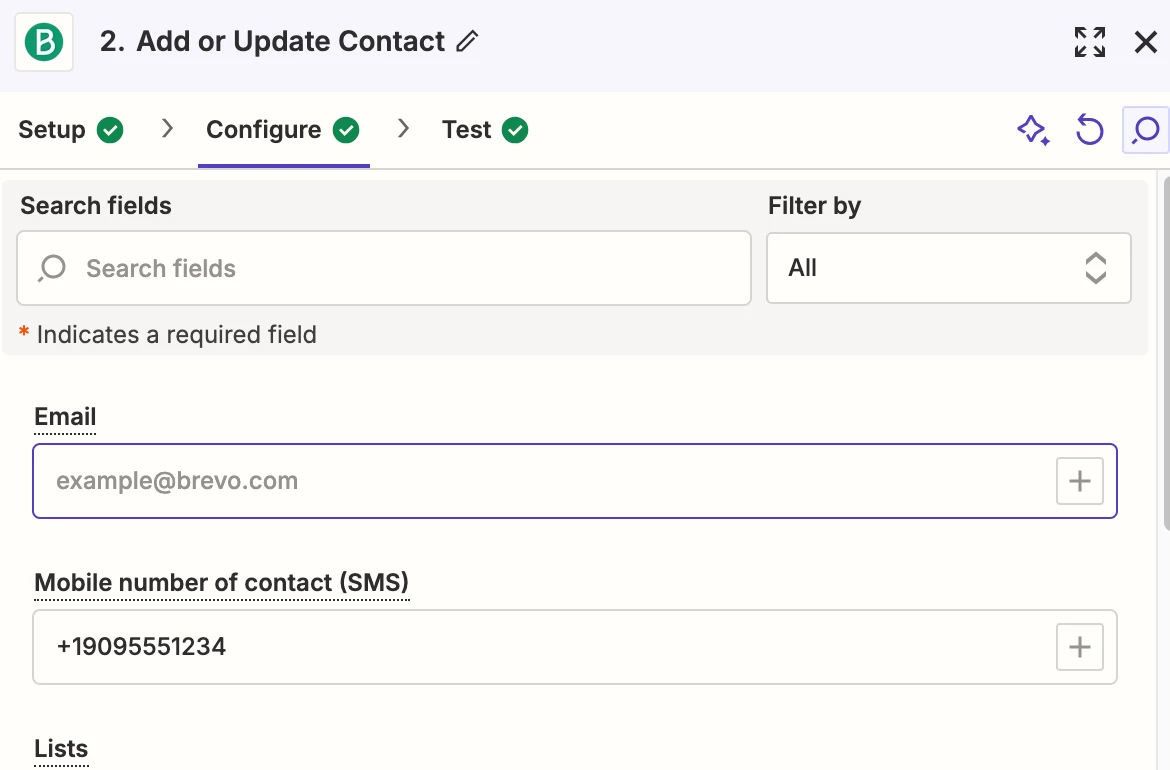
Task: Open the Filter by All dropdown
Action: click(948, 268)
